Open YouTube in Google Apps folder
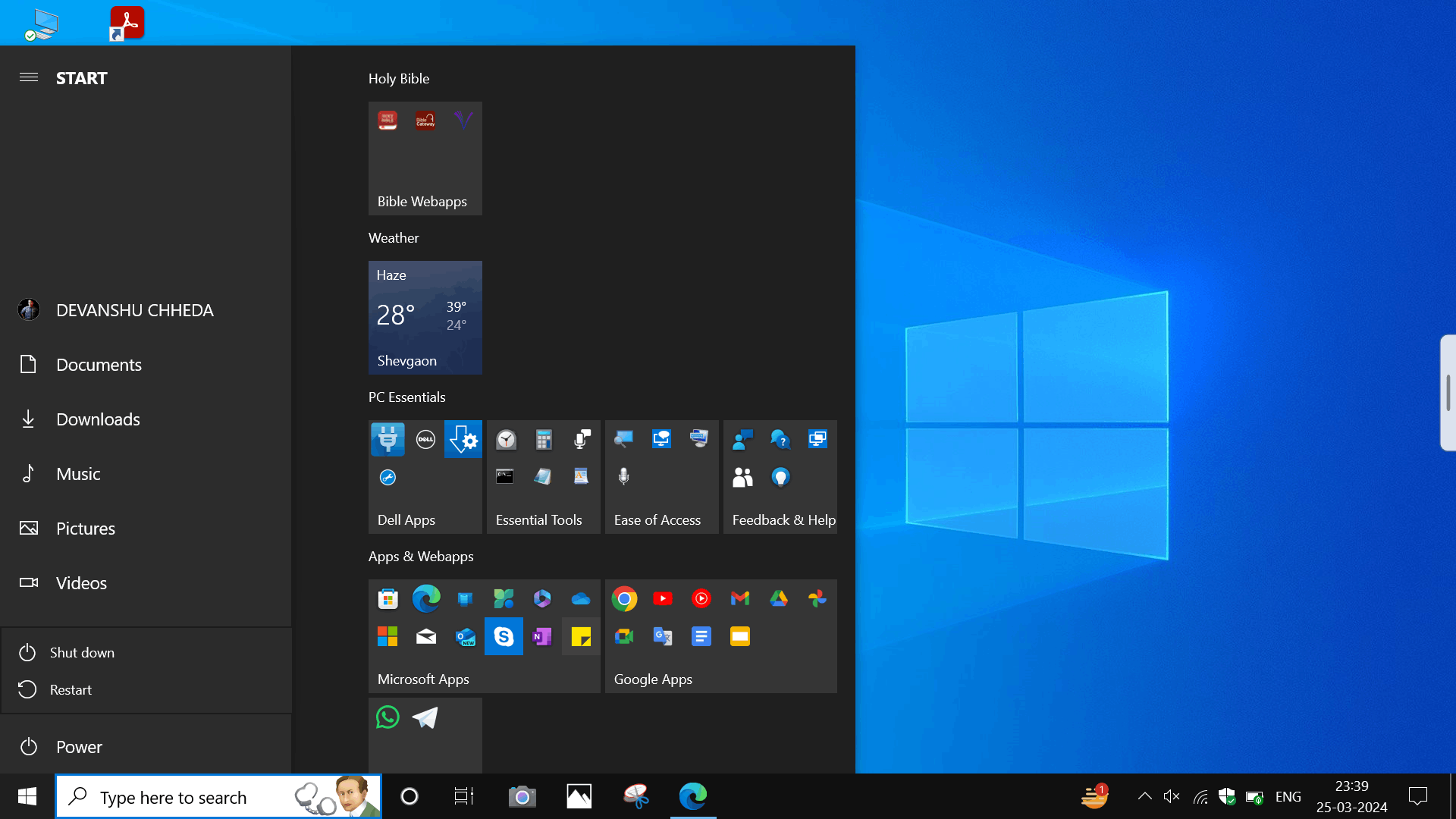Viewport: 1456px width, 819px height. (x=663, y=599)
